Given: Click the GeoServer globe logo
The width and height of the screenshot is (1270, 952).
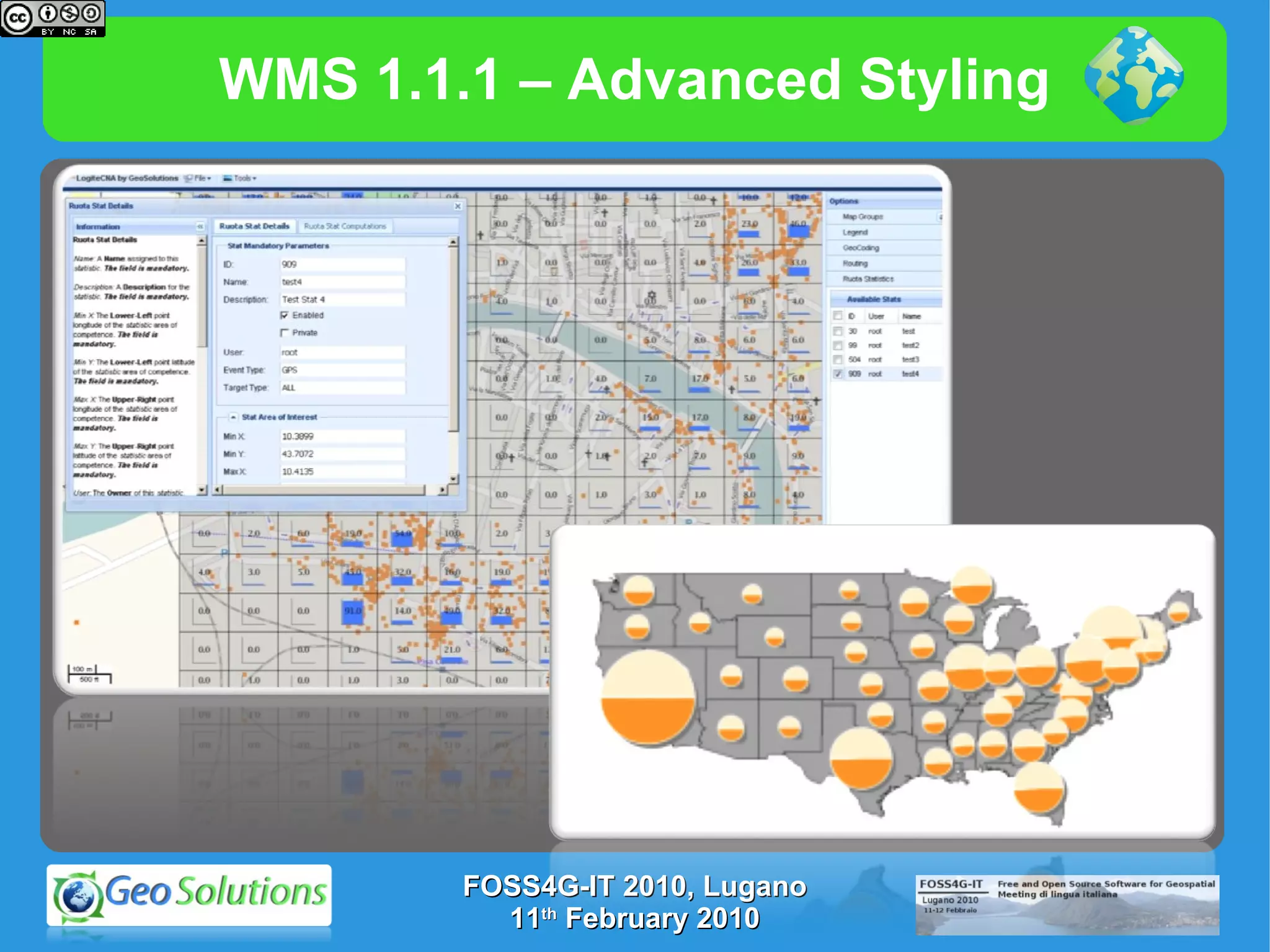Looking at the screenshot, I should 1134,76.
